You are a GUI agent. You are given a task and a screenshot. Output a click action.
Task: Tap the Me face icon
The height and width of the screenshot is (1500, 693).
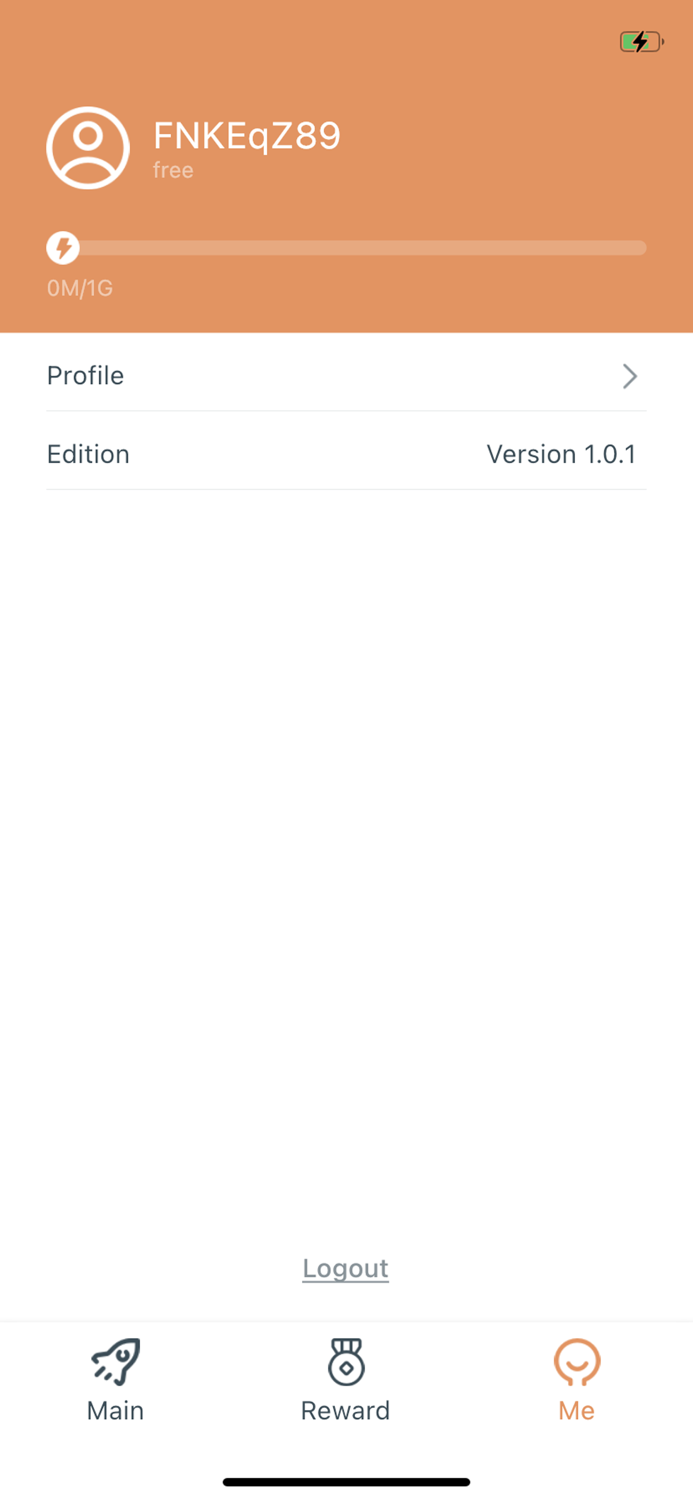[577, 1362]
